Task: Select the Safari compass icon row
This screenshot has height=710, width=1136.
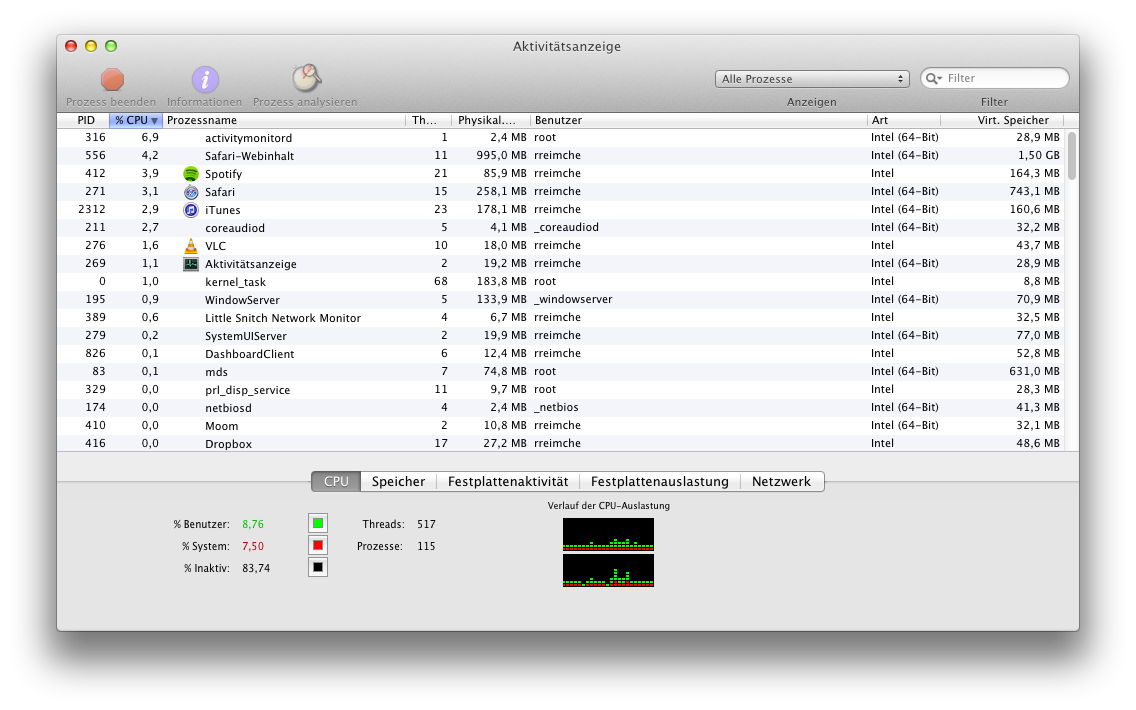Action: [x=191, y=192]
